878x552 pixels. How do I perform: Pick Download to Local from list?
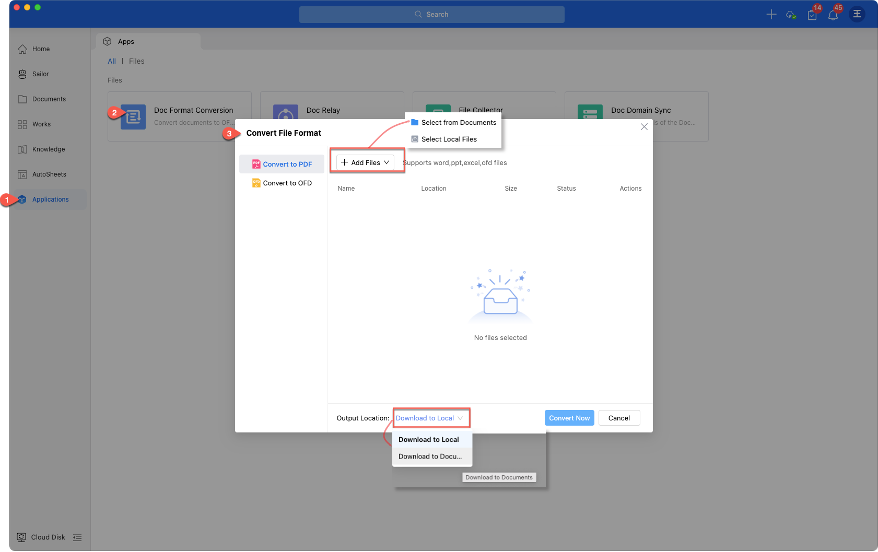coord(429,440)
